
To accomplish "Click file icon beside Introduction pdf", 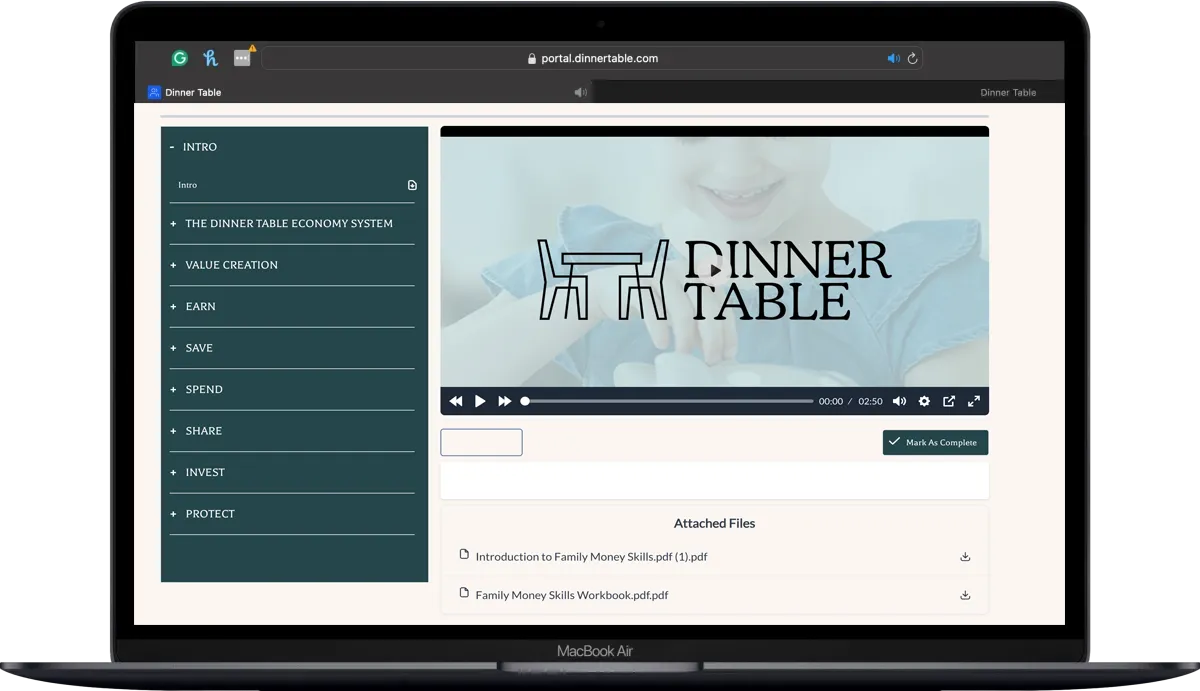I will [464, 555].
